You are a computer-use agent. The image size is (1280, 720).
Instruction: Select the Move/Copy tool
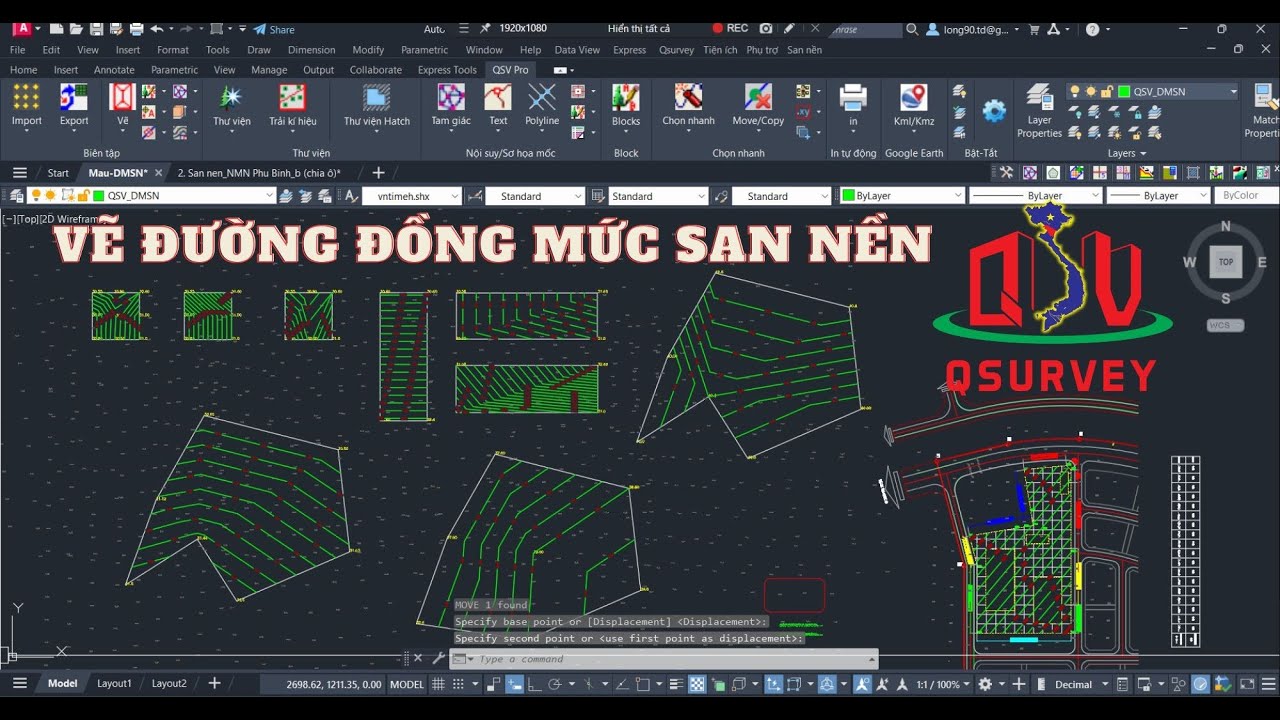(758, 106)
